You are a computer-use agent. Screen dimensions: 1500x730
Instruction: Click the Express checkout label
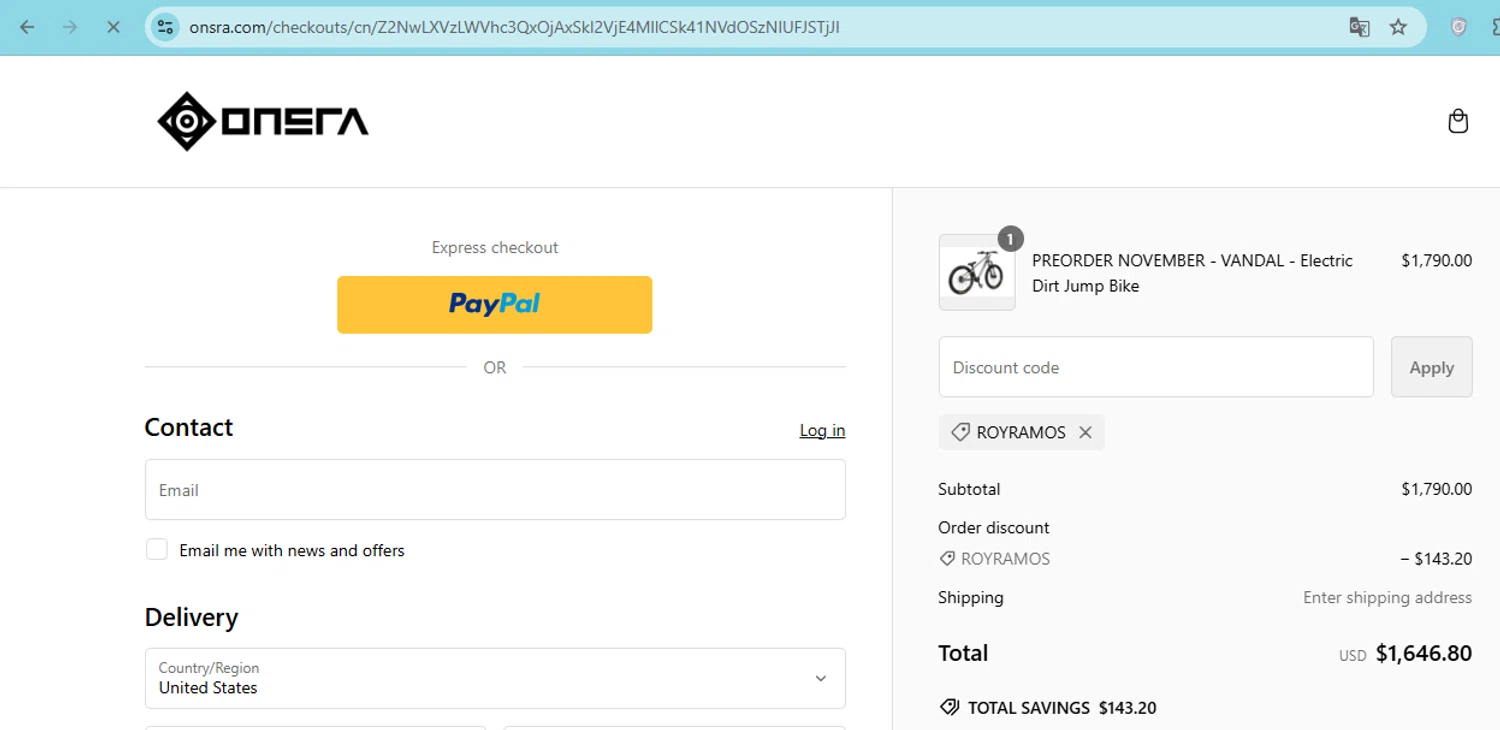(495, 247)
